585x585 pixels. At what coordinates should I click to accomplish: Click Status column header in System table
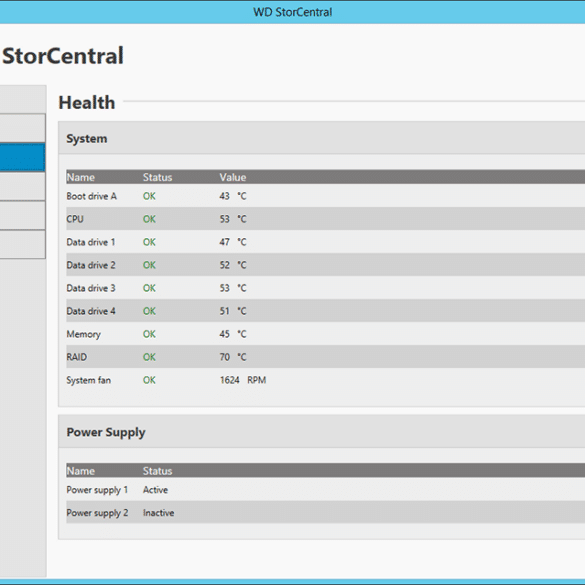pos(157,177)
